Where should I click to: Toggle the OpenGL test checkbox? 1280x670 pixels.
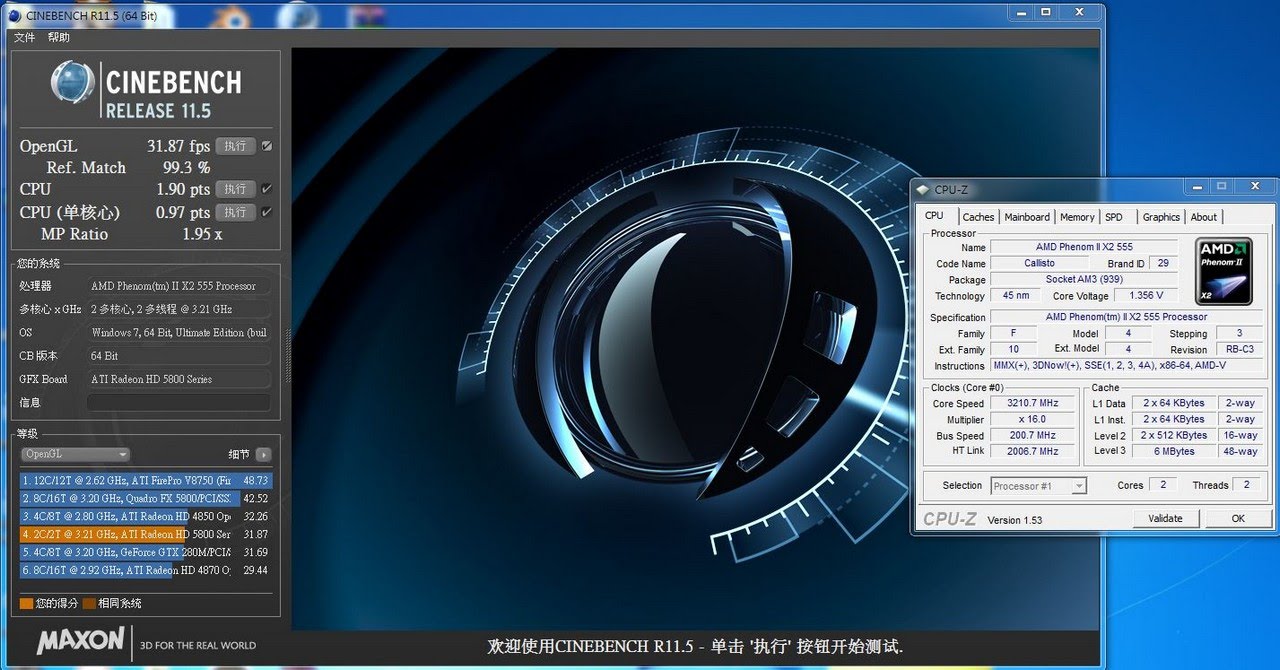pos(266,146)
